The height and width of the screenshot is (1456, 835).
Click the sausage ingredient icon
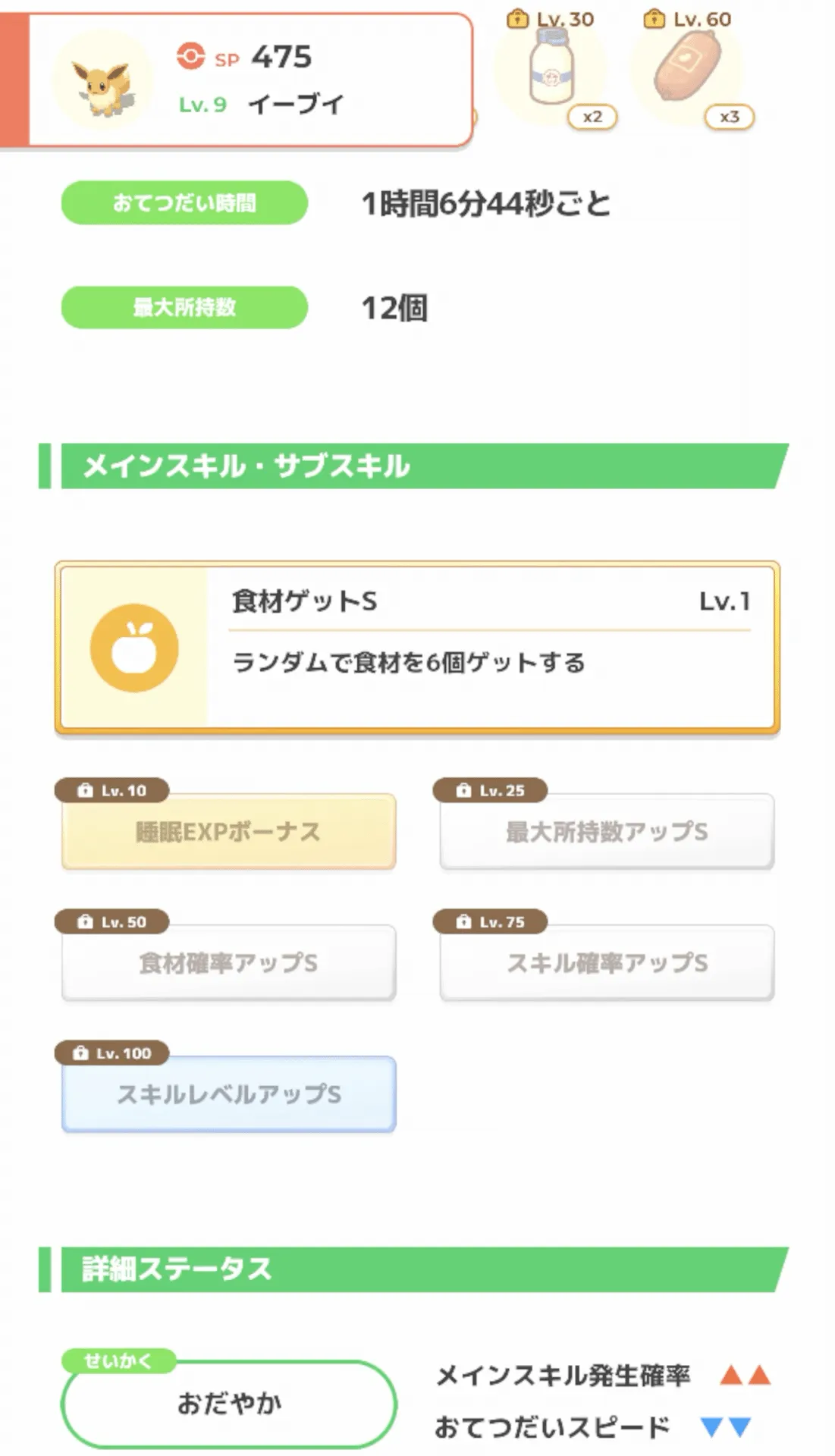coord(687,67)
